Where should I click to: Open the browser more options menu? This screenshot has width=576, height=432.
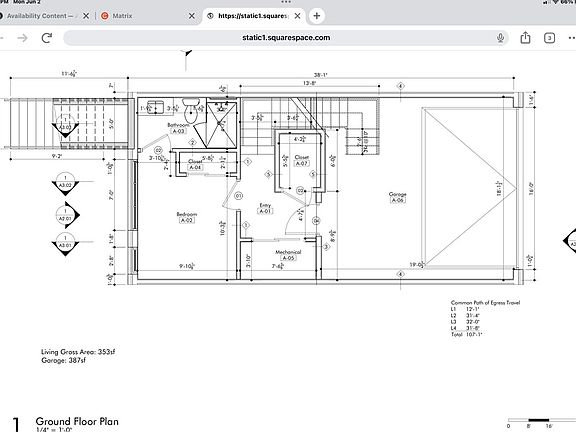click(572, 38)
